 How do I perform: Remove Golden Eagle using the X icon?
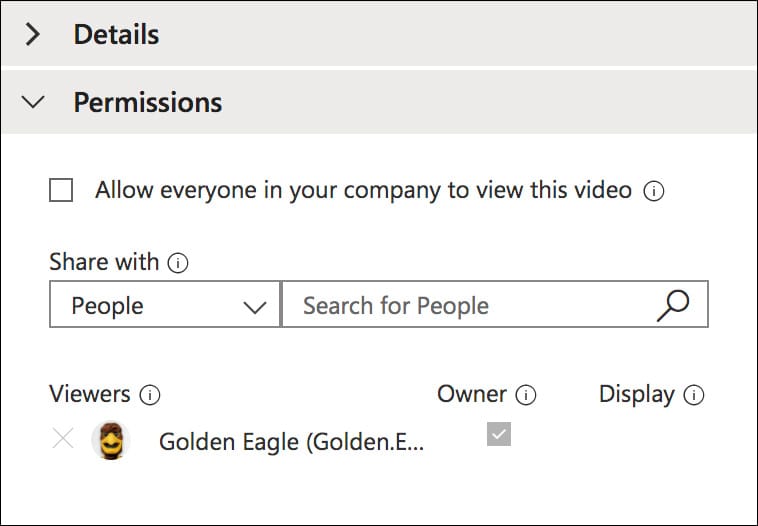(x=63, y=439)
